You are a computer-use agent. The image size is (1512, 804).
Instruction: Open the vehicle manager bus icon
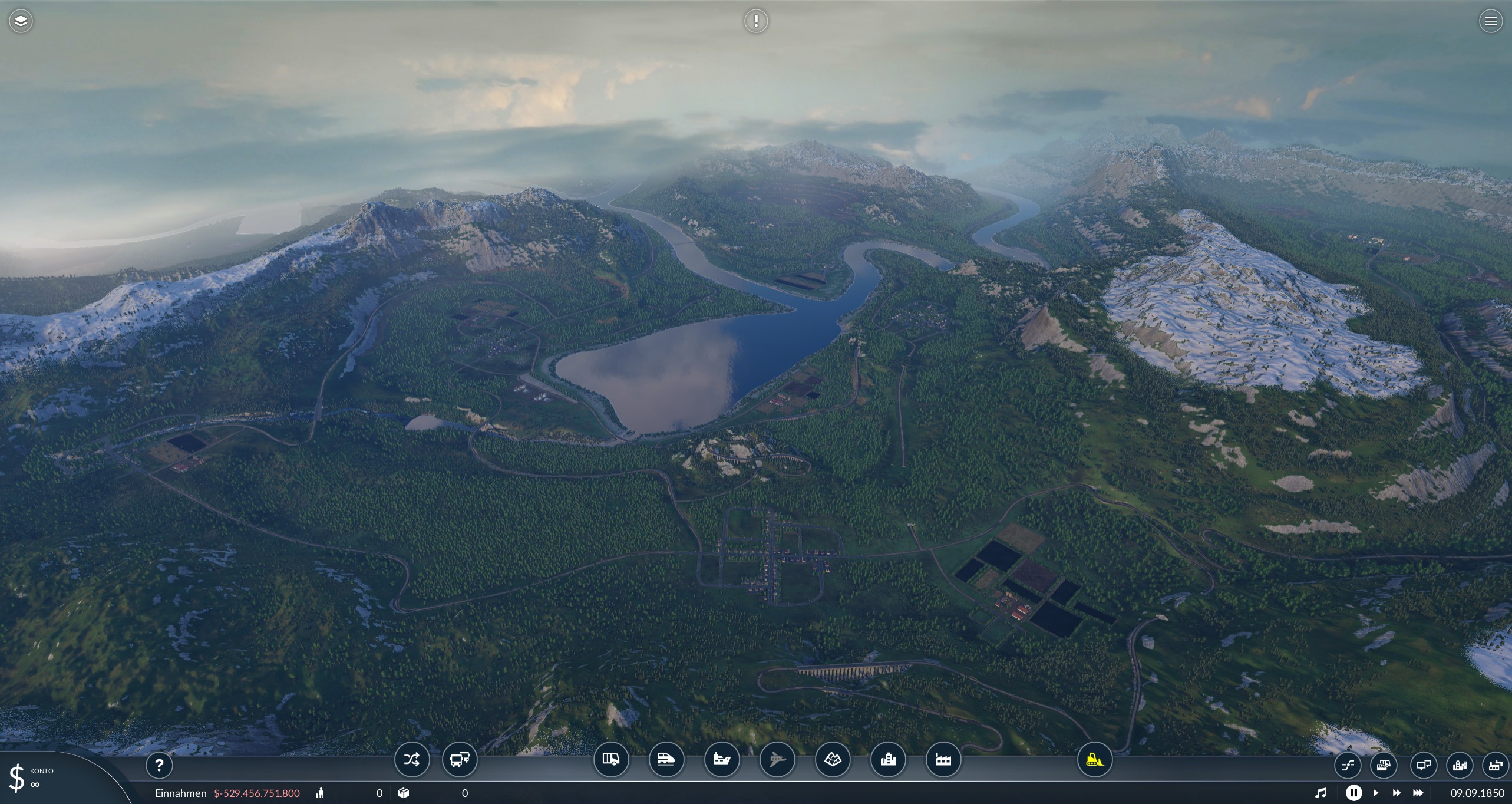coord(460,760)
